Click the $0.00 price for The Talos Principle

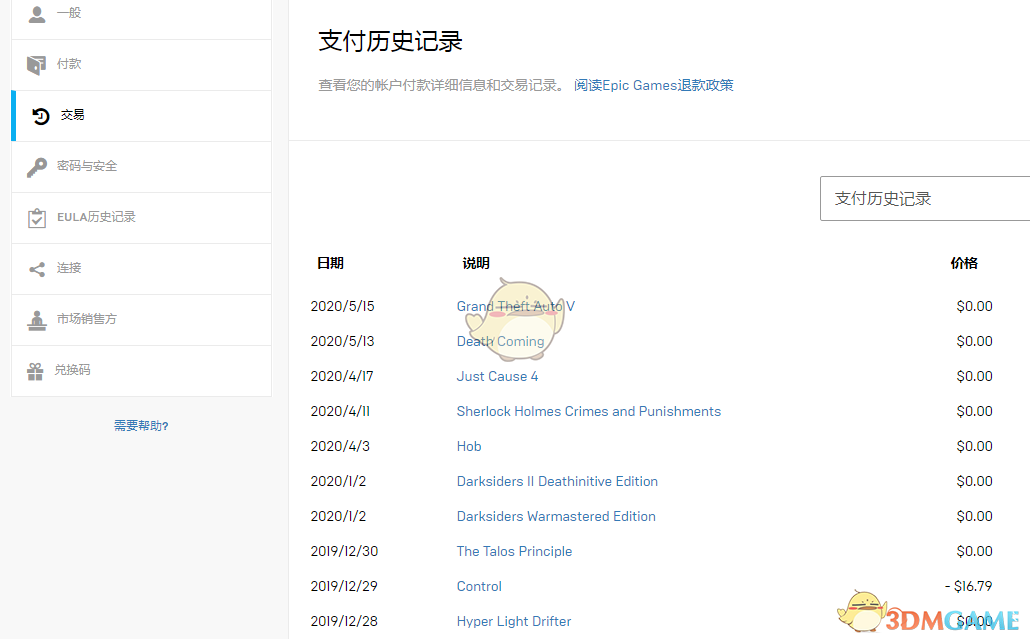click(974, 551)
